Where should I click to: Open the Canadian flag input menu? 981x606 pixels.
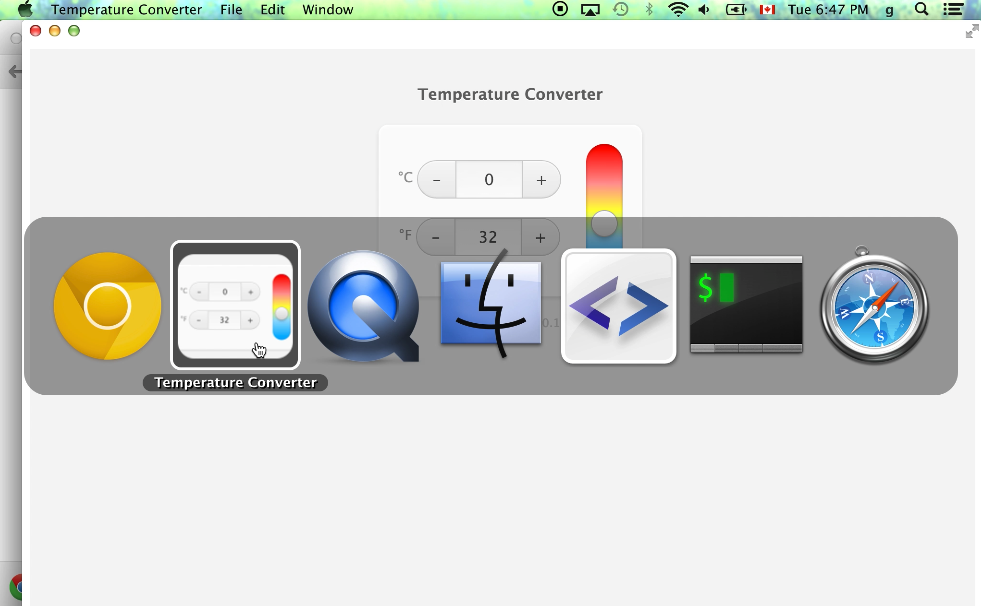click(767, 9)
